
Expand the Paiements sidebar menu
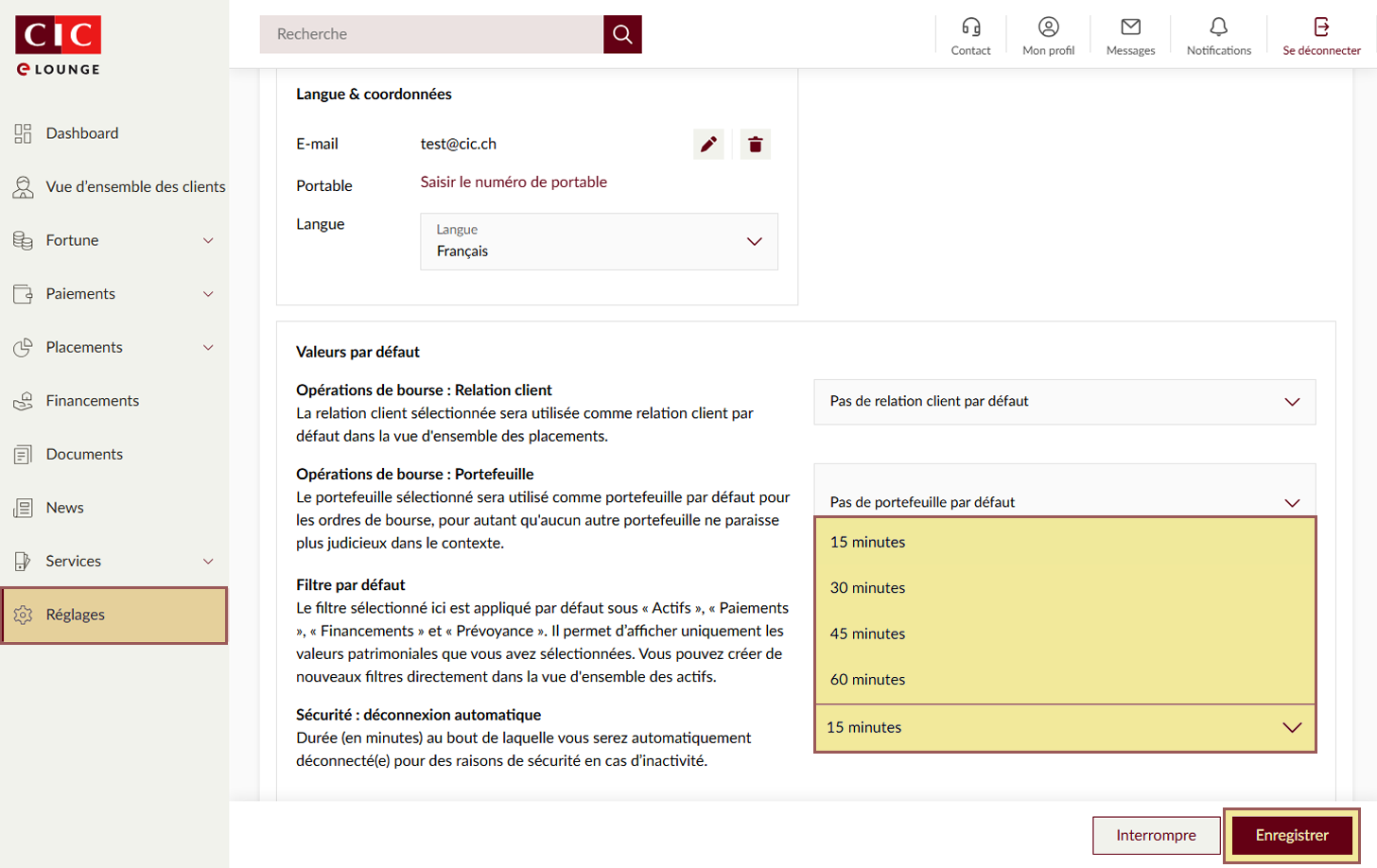[113, 294]
